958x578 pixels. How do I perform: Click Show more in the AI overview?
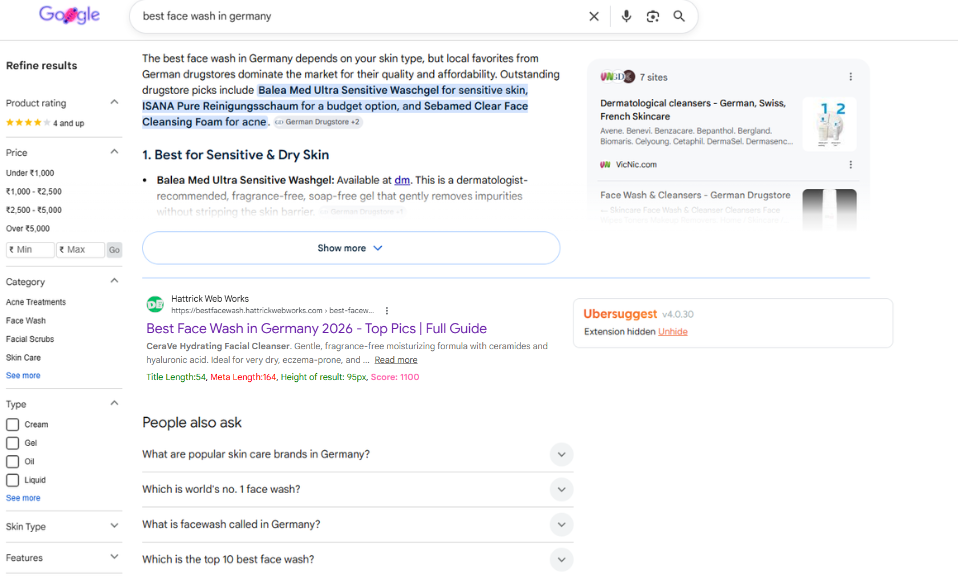coord(351,248)
